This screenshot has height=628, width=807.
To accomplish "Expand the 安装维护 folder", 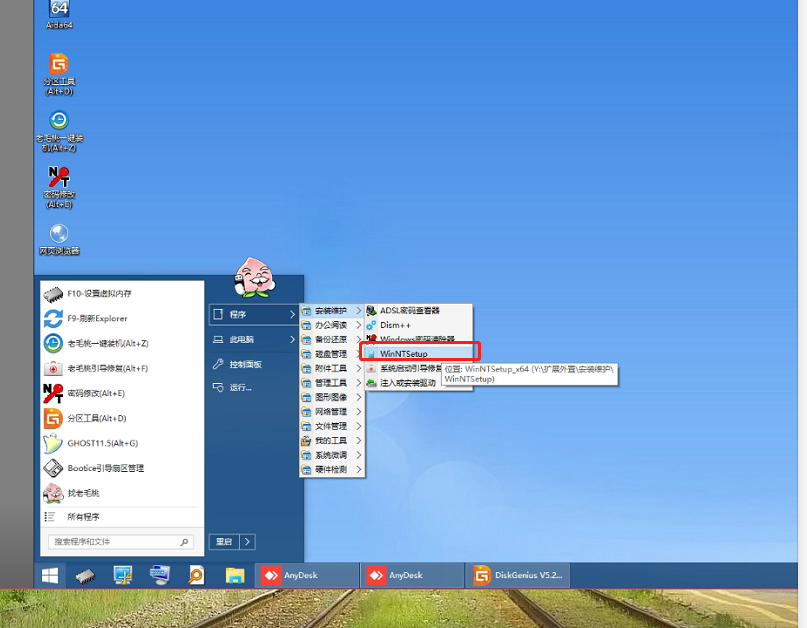I will tap(332, 311).
